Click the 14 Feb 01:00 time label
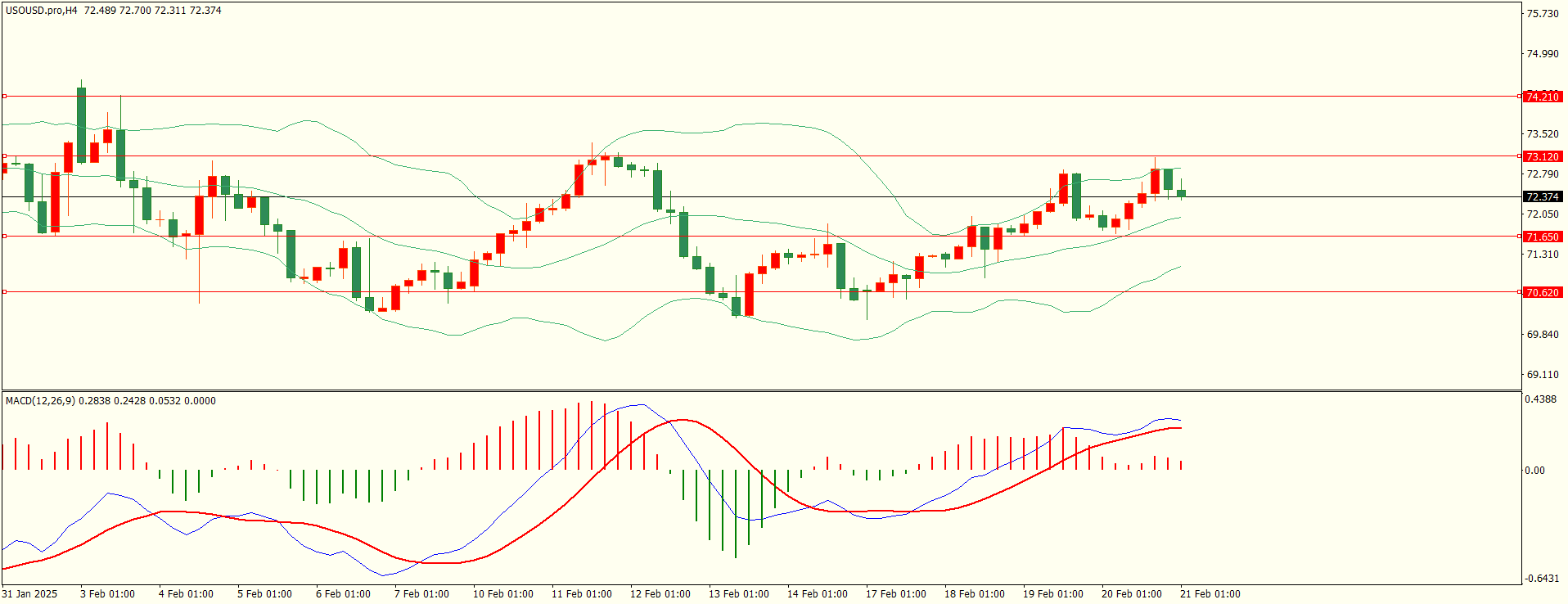The image size is (1568, 604). (x=818, y=594)
